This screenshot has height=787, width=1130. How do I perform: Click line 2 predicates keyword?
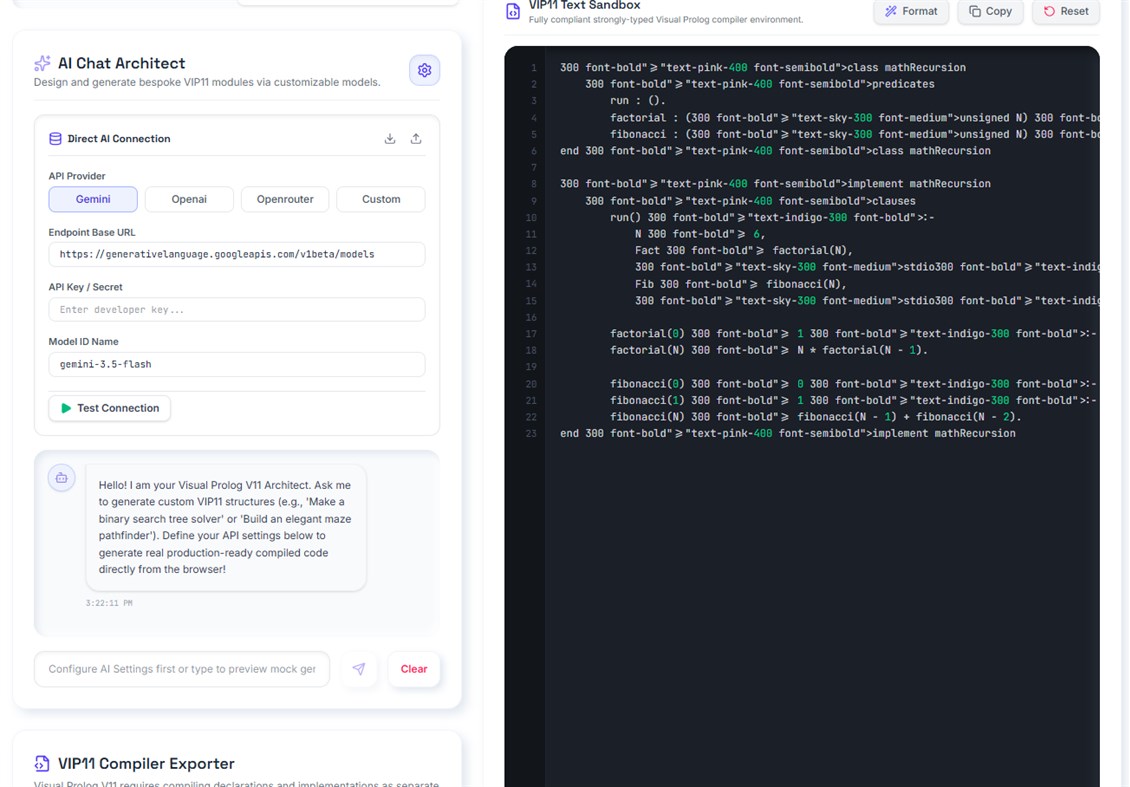click(x=903, y=84)
